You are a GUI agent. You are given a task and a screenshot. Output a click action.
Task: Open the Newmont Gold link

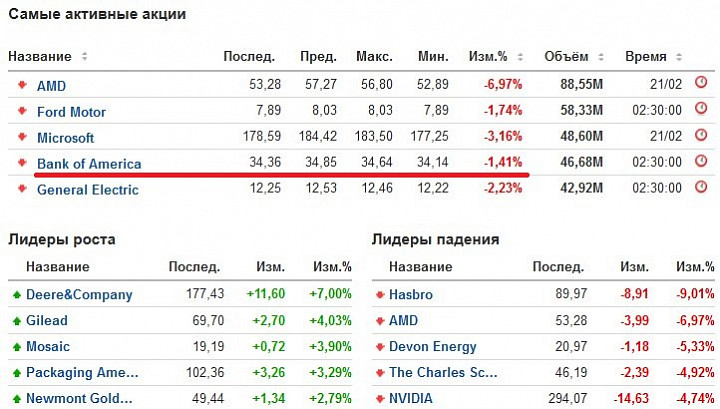(x=79, y=398)
